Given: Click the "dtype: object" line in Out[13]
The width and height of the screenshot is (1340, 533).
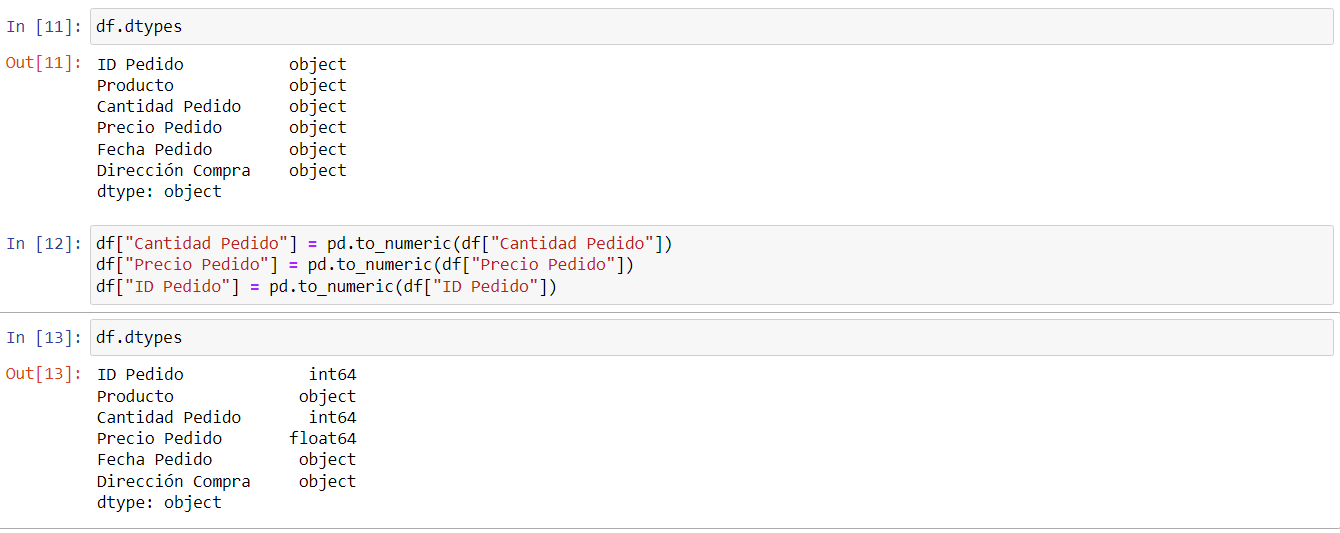Looking at the screenshot, I should [159, 503].
